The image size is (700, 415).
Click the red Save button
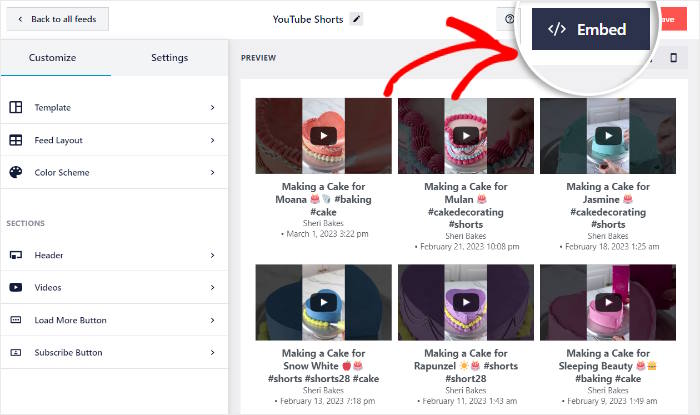[671, 19]
